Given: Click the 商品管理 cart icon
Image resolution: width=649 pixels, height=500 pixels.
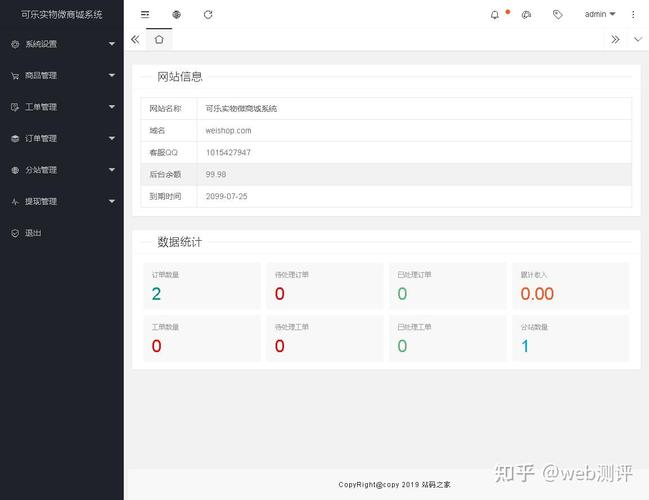Looking at the screenshot, I should click(x=15, y=75).
